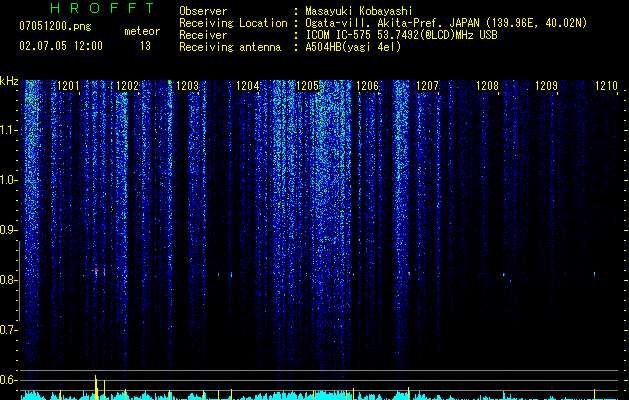Click the A504HB(yagi 4el) antenna text
Viewport: 629px width, 400px height.
tap(353, 47)
